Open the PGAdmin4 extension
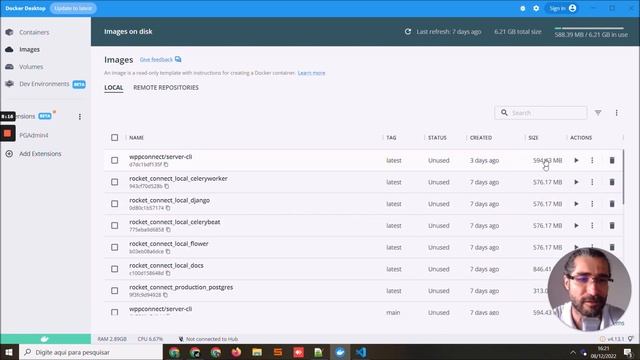The width and height of the screenshot is (640, 360). [x=33, y=135]
